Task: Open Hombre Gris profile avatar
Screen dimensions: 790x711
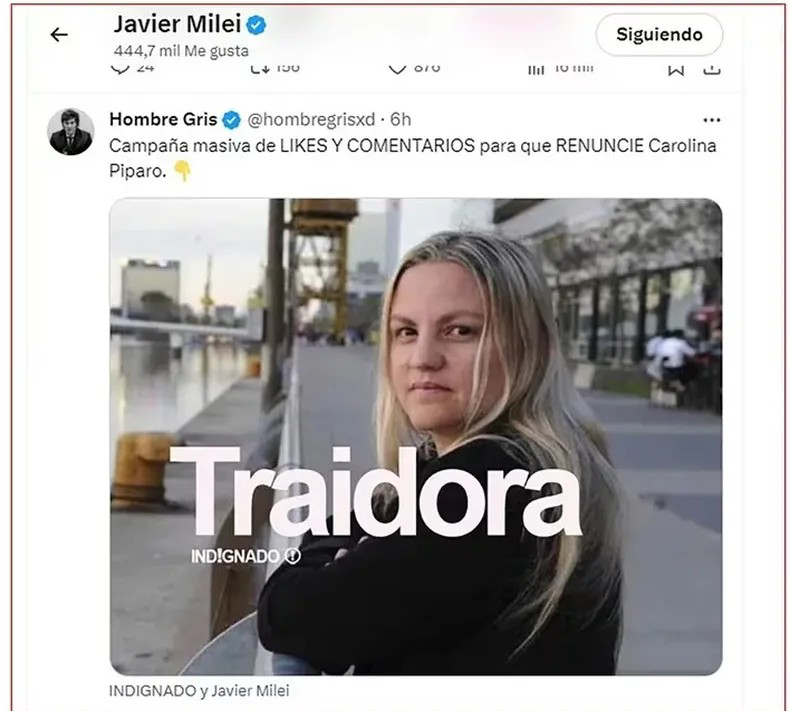Action: [x=71, y=132]
